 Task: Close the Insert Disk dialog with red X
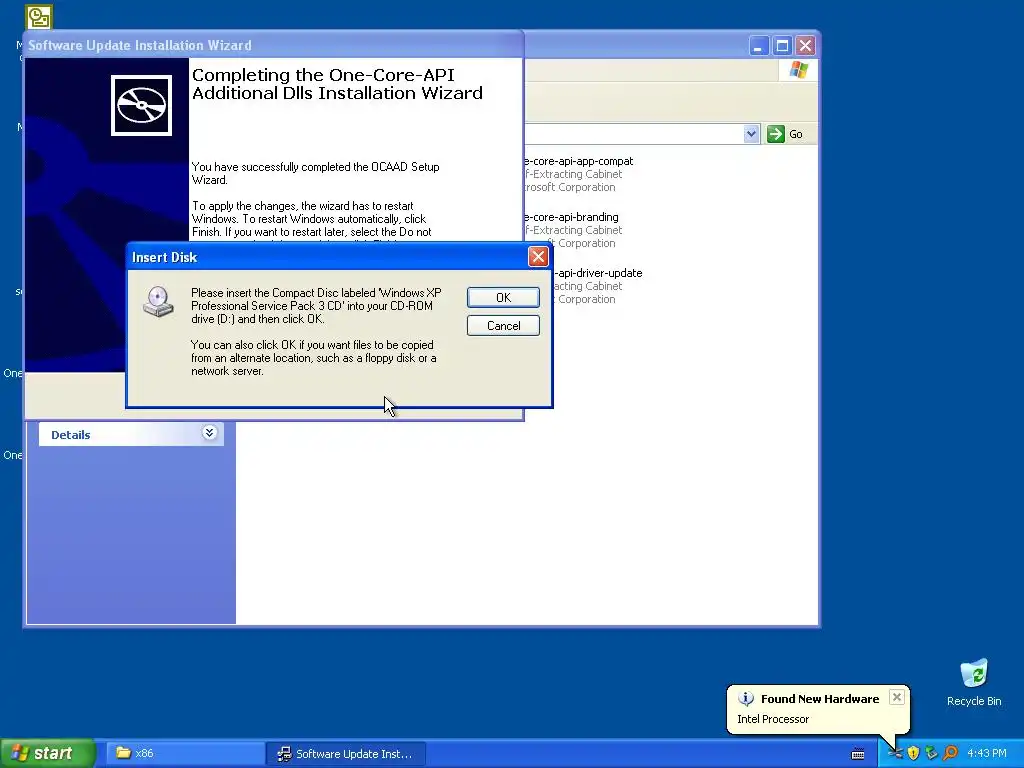point(538,257)
